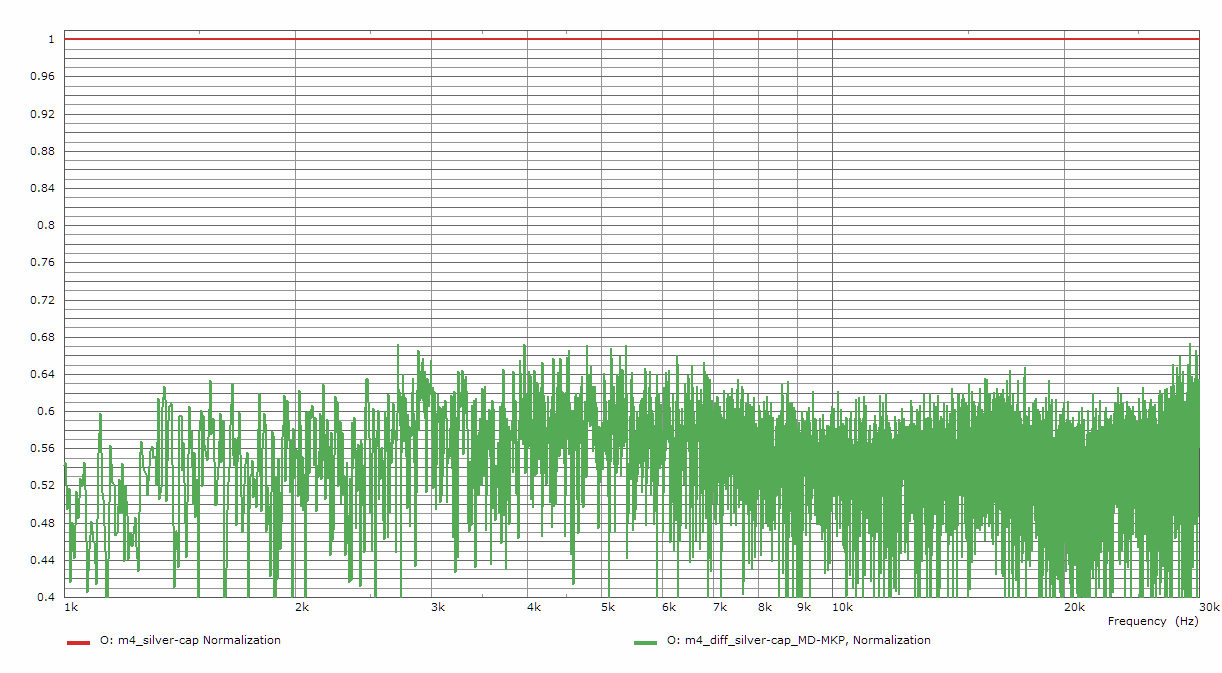Click the 20k frequency axis label

pos(1074,607)
